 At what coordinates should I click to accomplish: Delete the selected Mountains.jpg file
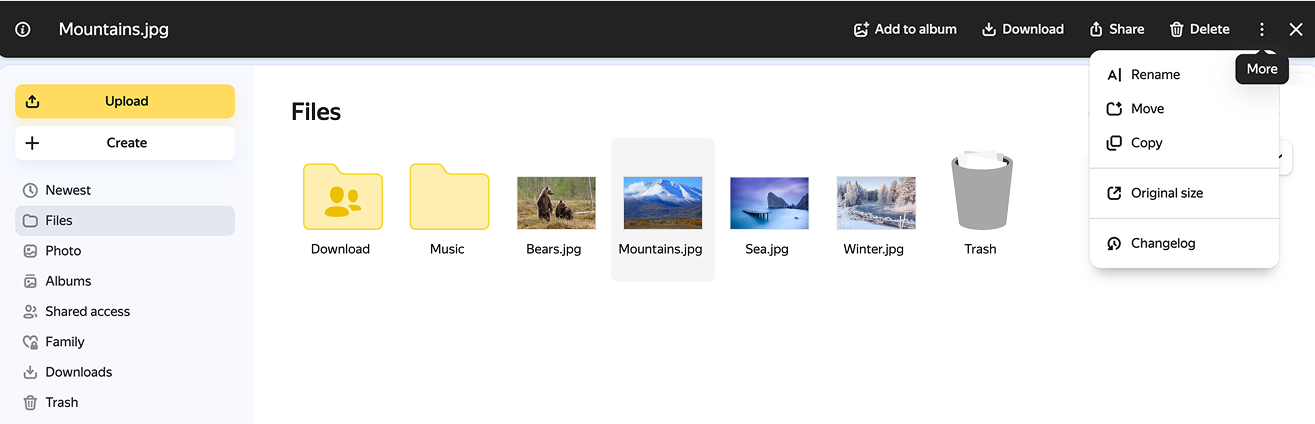click(x=1199, y=29)
